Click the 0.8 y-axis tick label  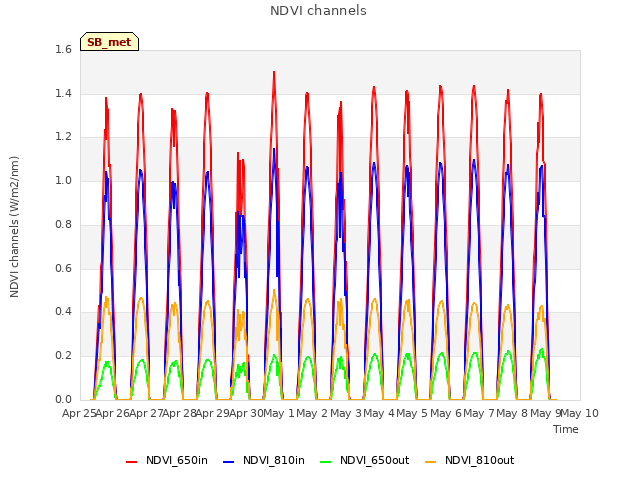(63, 224)
